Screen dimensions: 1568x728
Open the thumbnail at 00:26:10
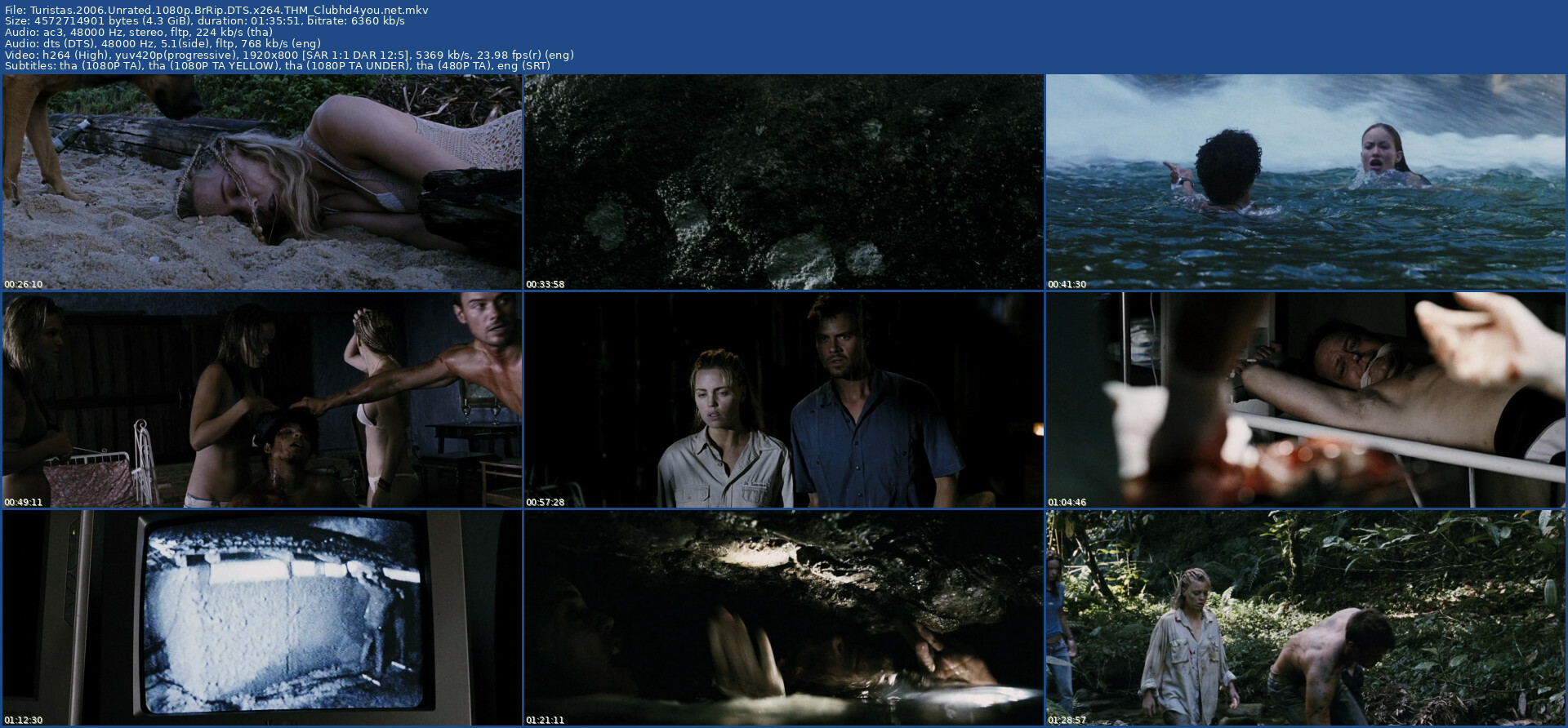(x=262, y=182)
